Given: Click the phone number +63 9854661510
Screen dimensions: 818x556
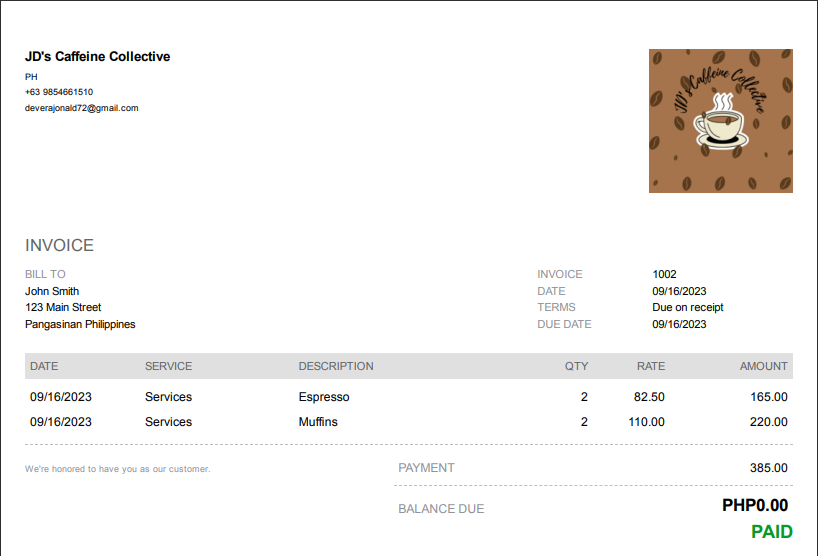Looking at the screenshot, I should coord(59,92).
